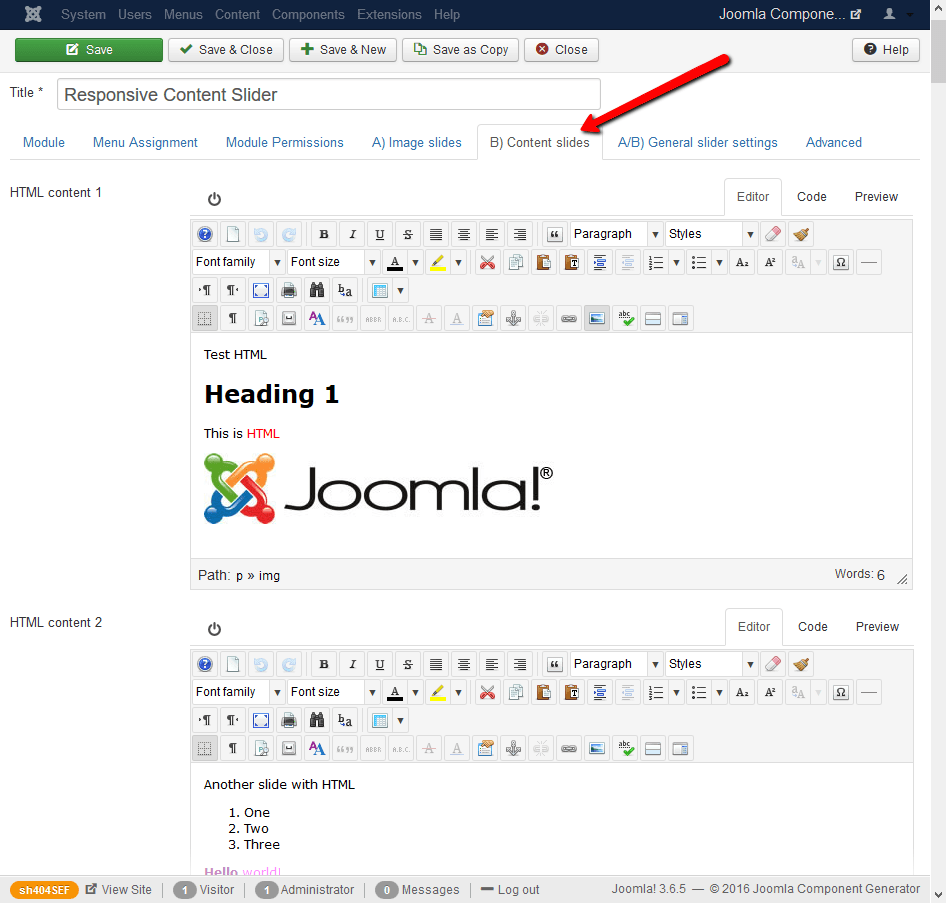Open binoculars find tool in HTML content 1
This screenshot has height=903, width=946.
[317, 291]
